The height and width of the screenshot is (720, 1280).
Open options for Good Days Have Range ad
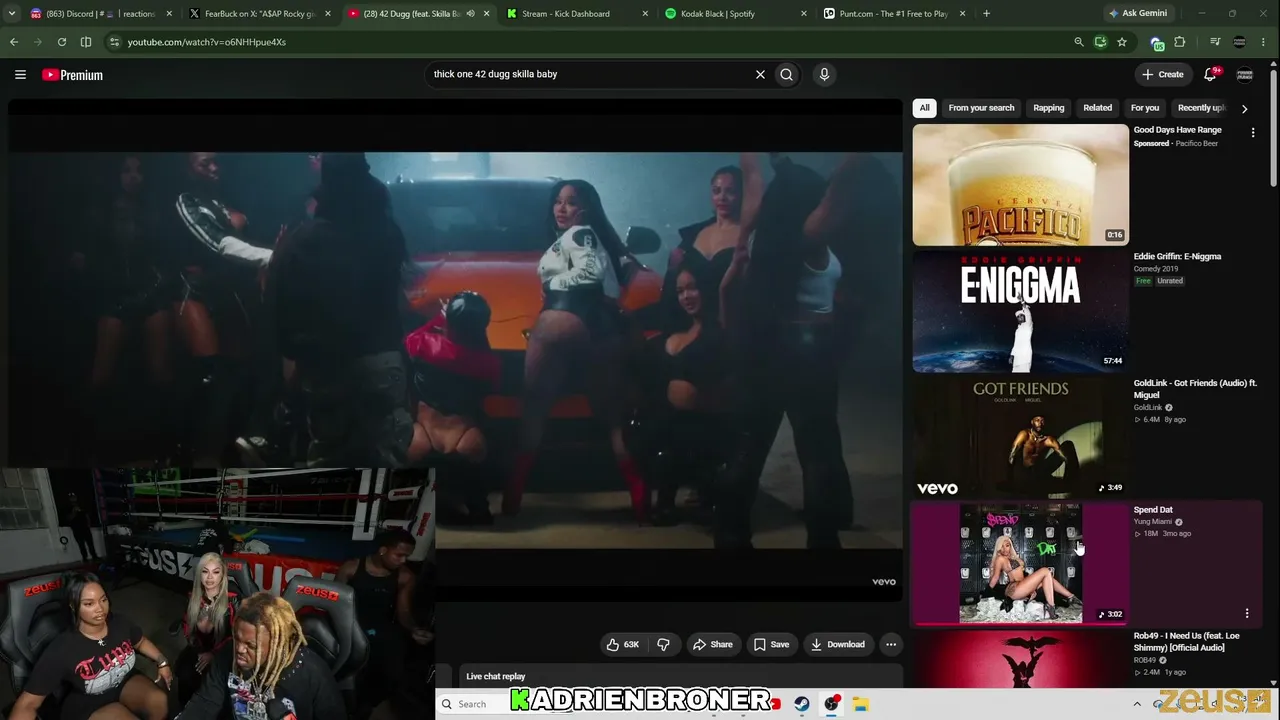1253,132
